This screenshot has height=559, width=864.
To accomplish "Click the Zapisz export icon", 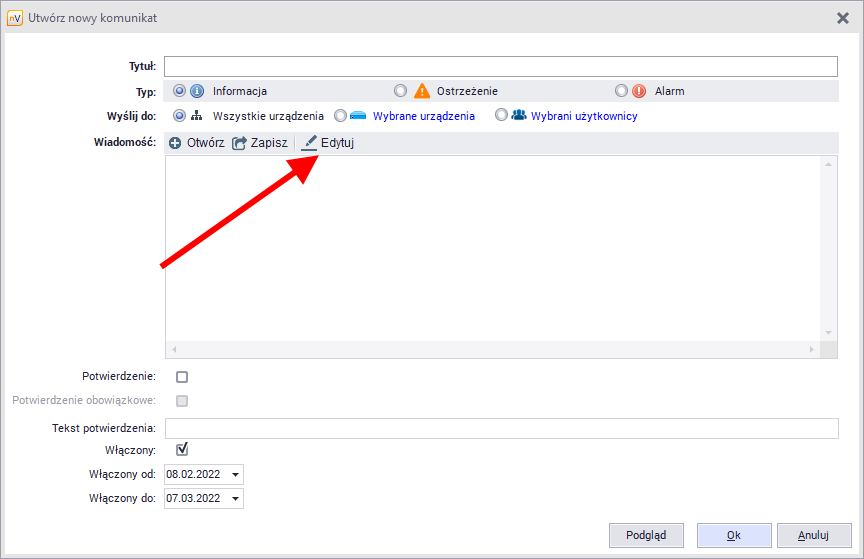I will pyautogui.click(x=239, y=143).
